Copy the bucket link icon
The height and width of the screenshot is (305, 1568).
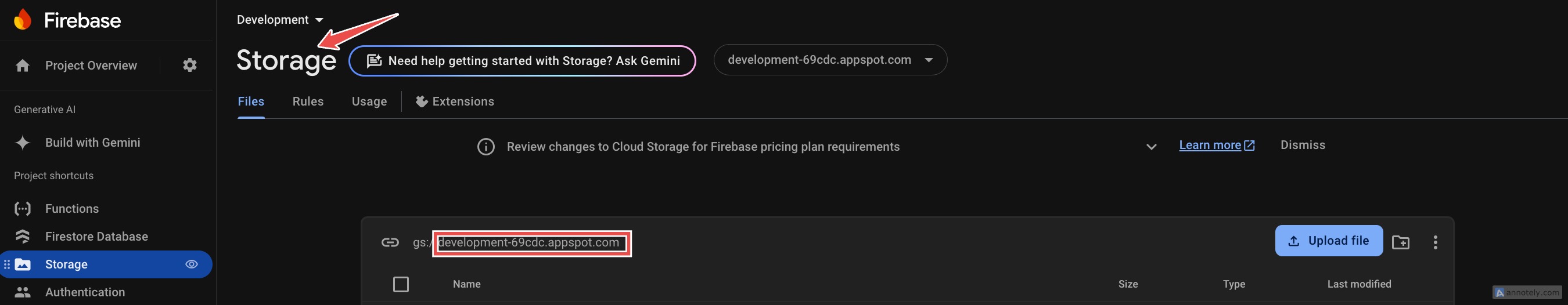click(x=390, y=242)
